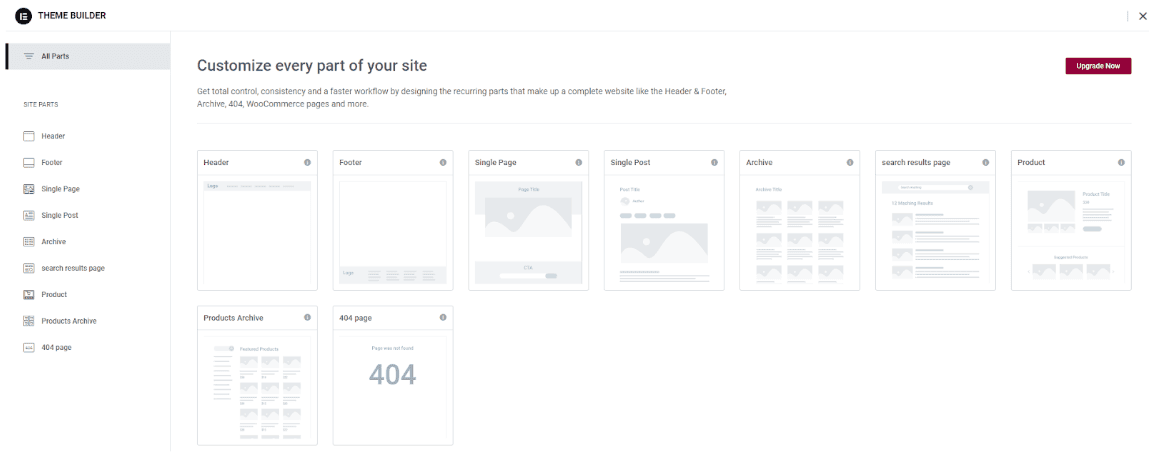
Task: Click the Elementor logo icon
Action: pos(23,16)
